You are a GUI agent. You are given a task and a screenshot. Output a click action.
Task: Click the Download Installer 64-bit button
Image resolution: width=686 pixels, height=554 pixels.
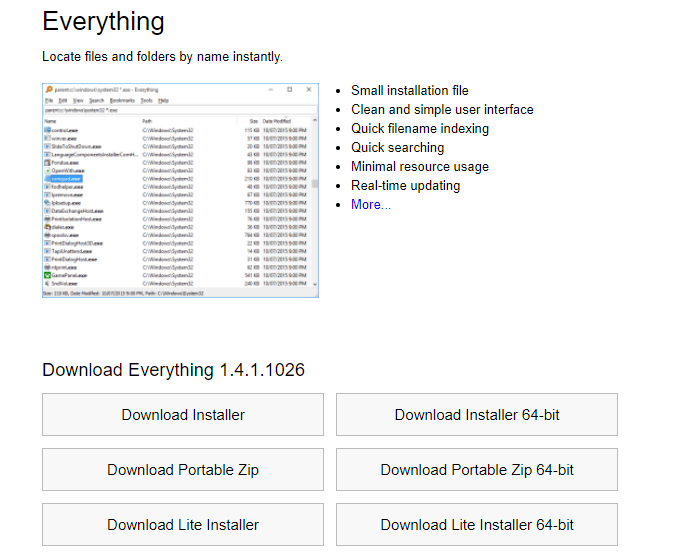[x=477, y=414]
